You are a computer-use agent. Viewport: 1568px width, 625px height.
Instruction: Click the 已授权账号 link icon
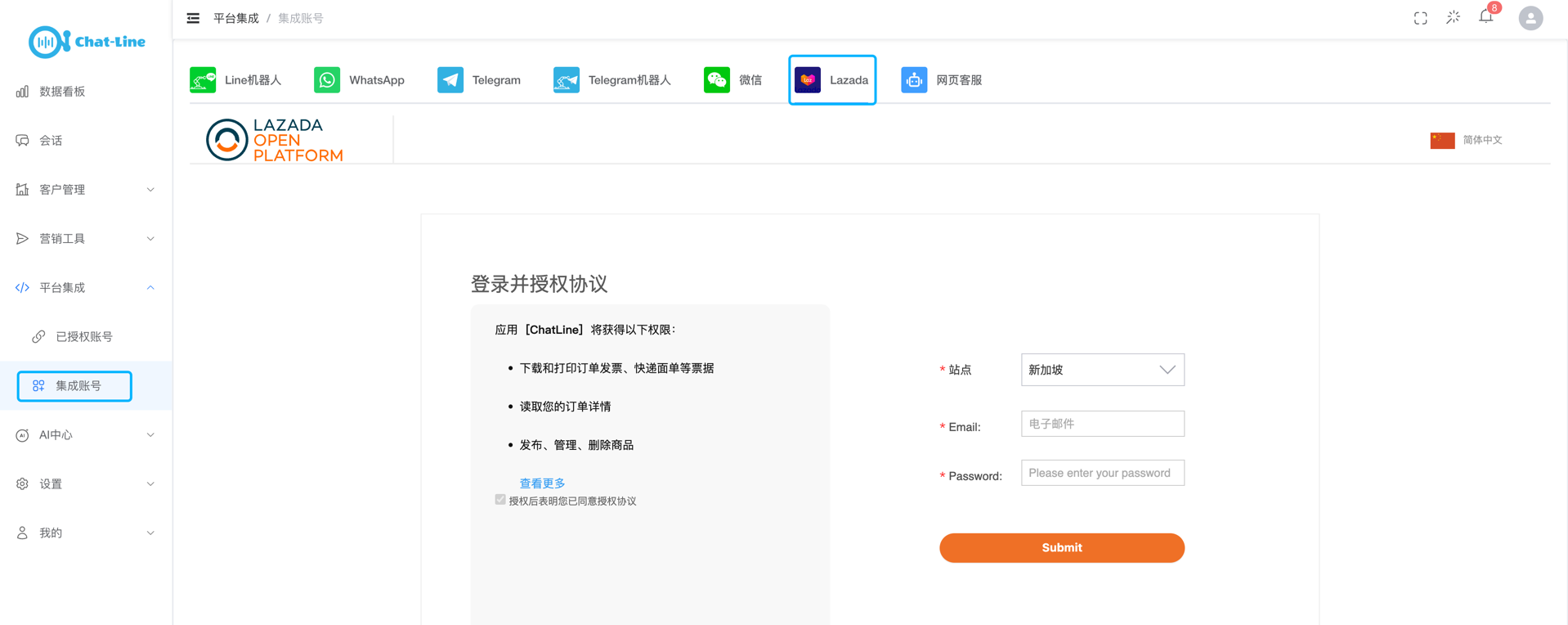(38, 337)
